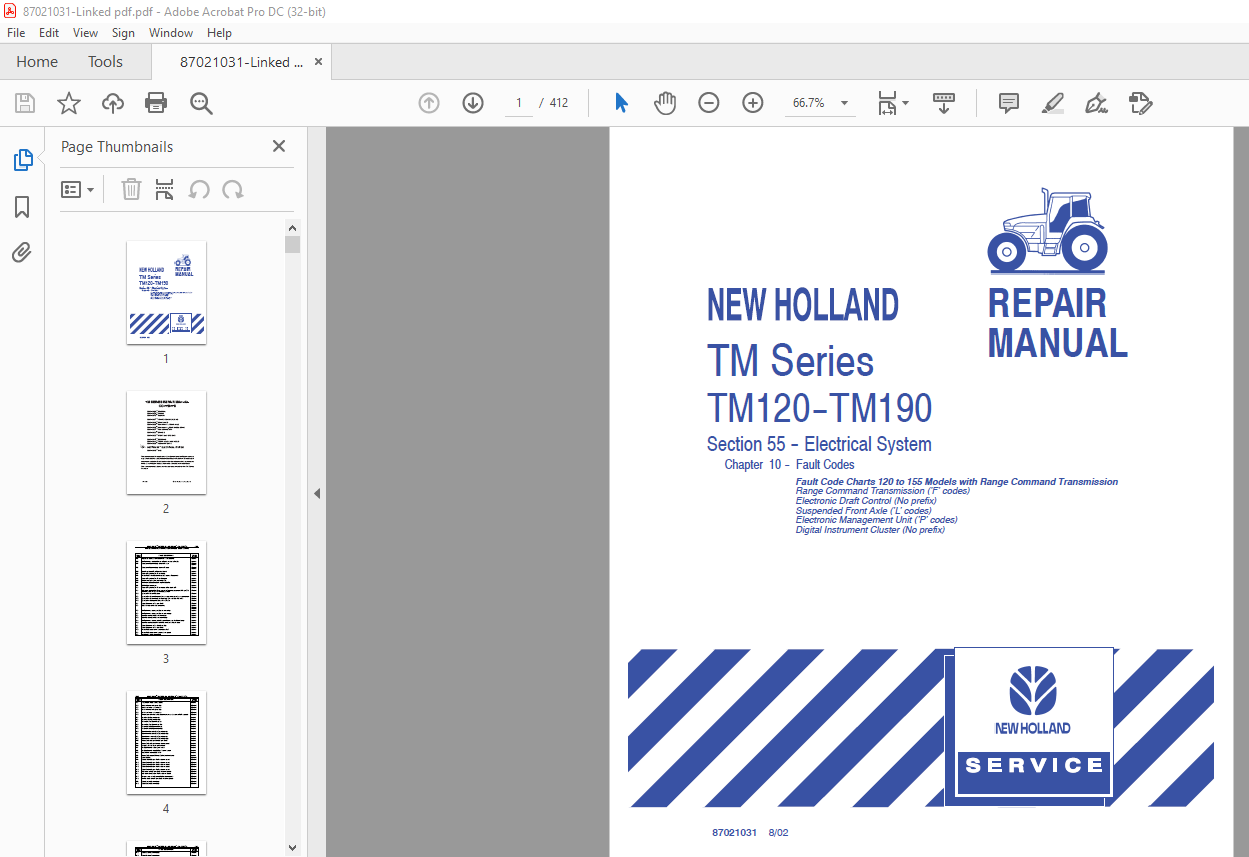Rotate page clockwise
Image resolution: width=1249 pixels, height=857 pixels.
click(x=233, y=189)
